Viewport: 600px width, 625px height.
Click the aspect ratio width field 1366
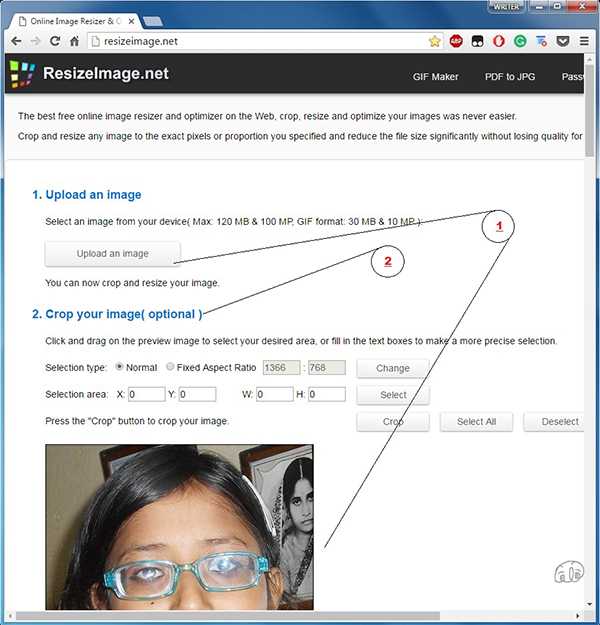[281, 368]
